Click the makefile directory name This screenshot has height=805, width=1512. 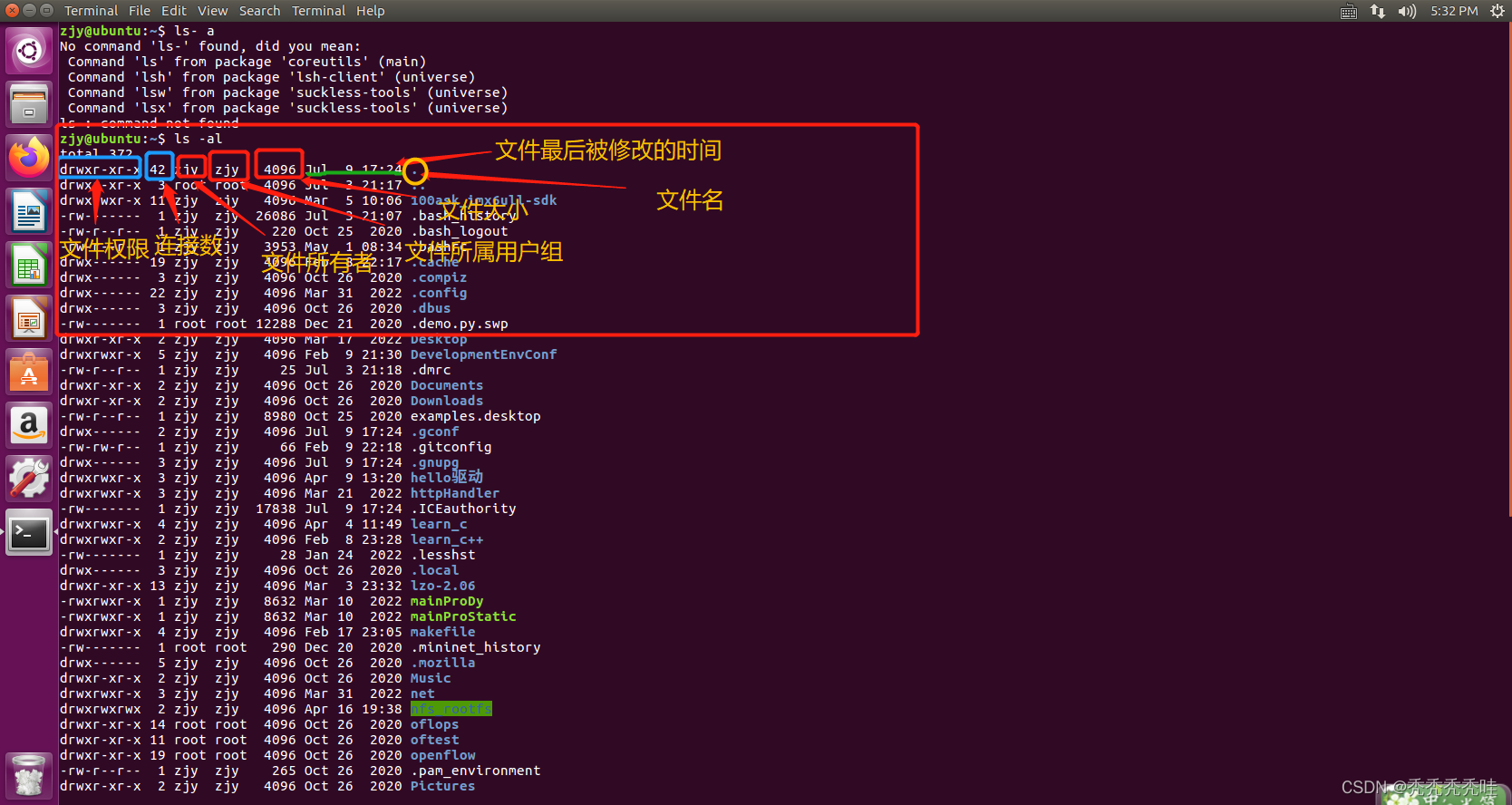tap(442, 632)
